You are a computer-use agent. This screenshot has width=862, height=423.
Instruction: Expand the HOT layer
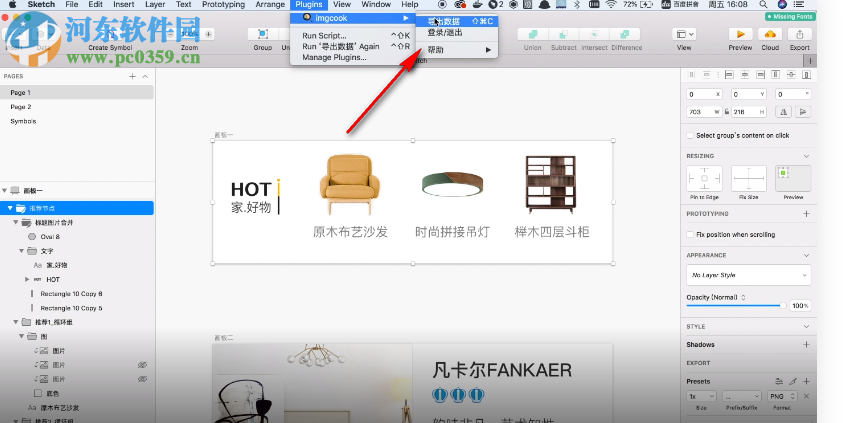[27, 279]
